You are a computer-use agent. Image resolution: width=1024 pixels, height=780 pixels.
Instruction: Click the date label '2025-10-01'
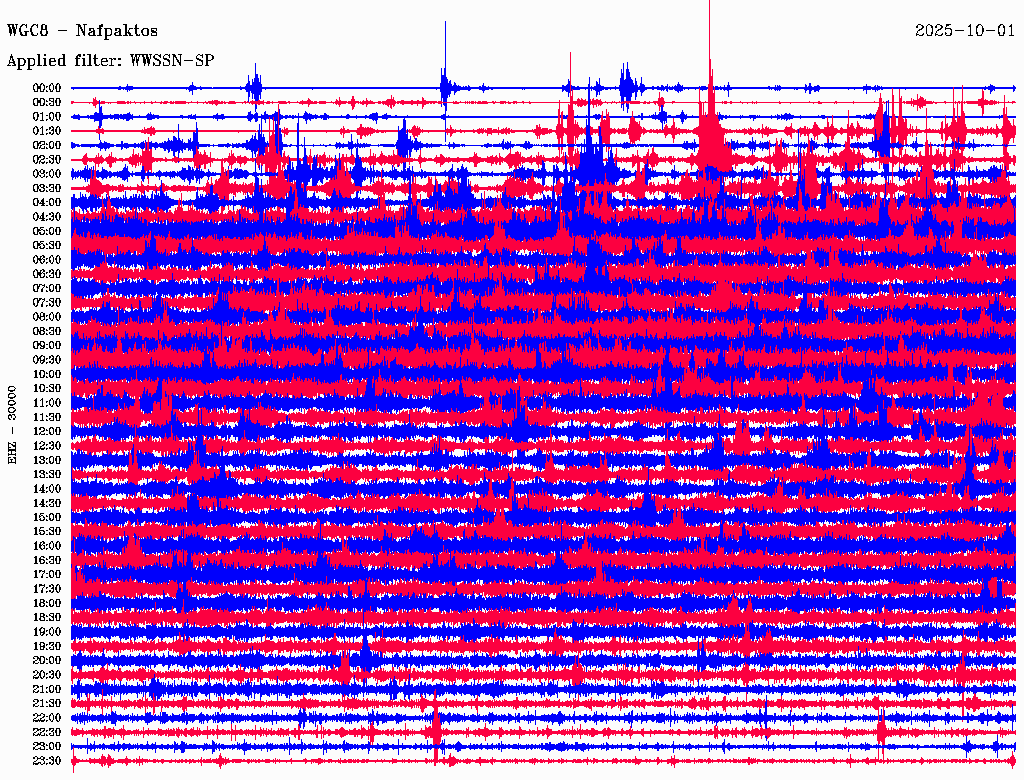965,31
